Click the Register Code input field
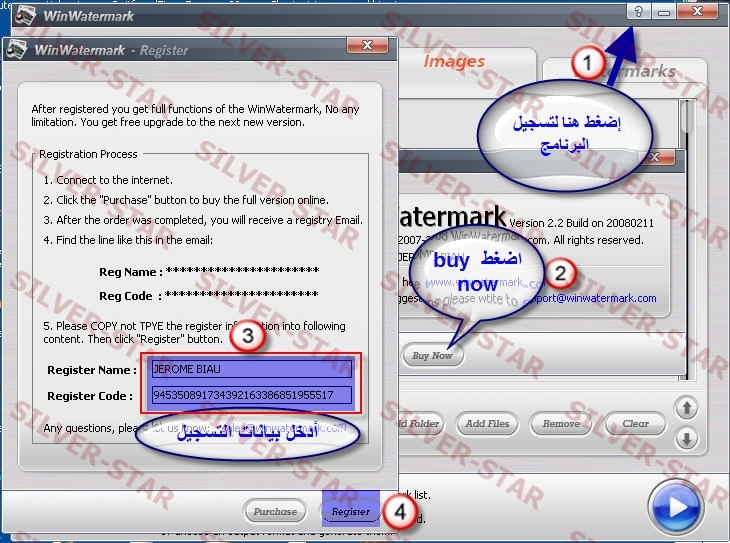 click(252, 395)
